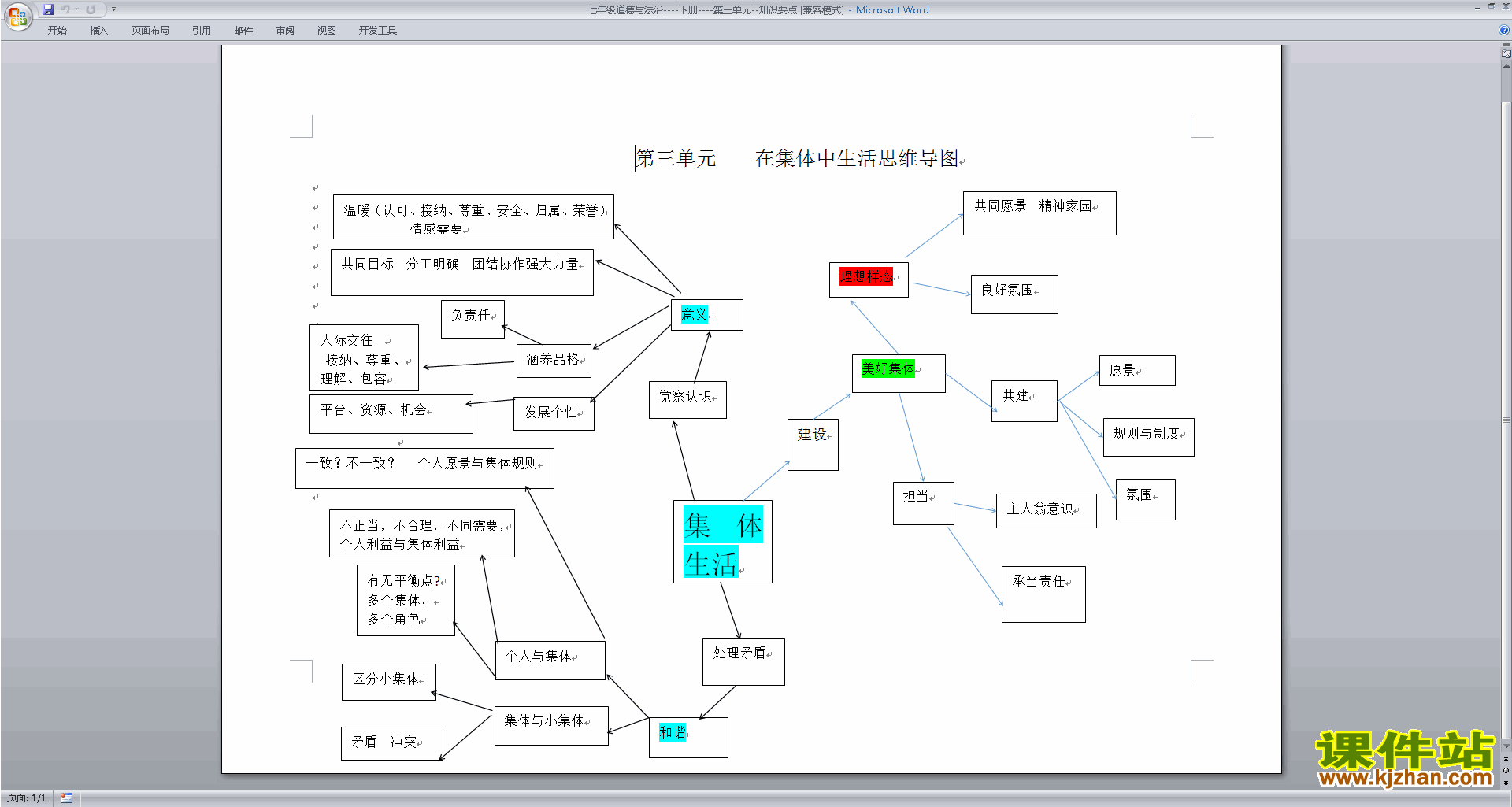Screen dimensions: 1512x807
Task: Switch to the 引用 tab
Action: (202, 30)
